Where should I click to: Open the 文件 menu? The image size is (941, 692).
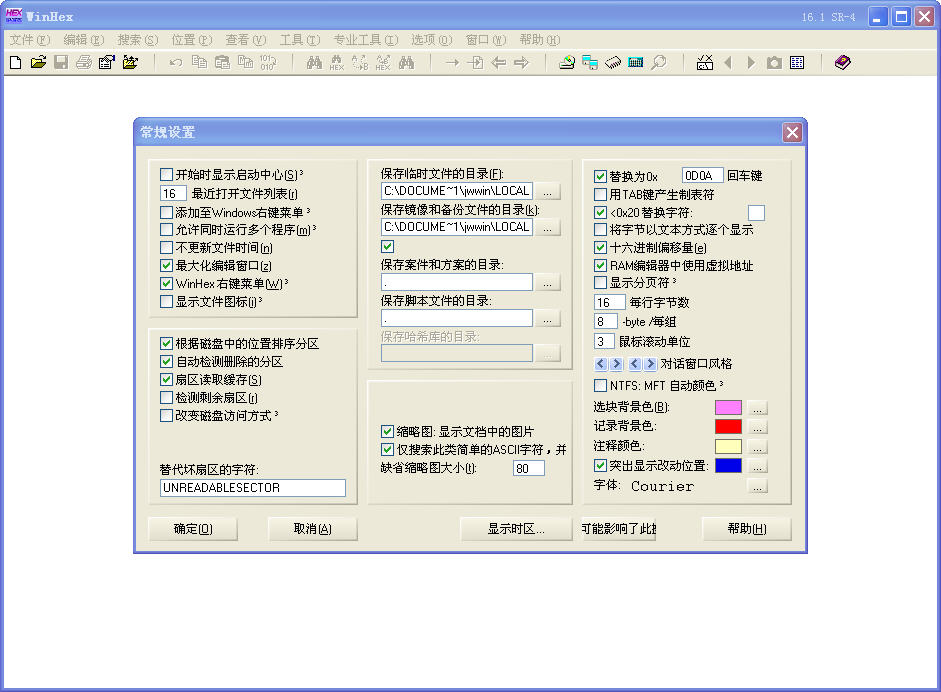click(x=29, y=40)
